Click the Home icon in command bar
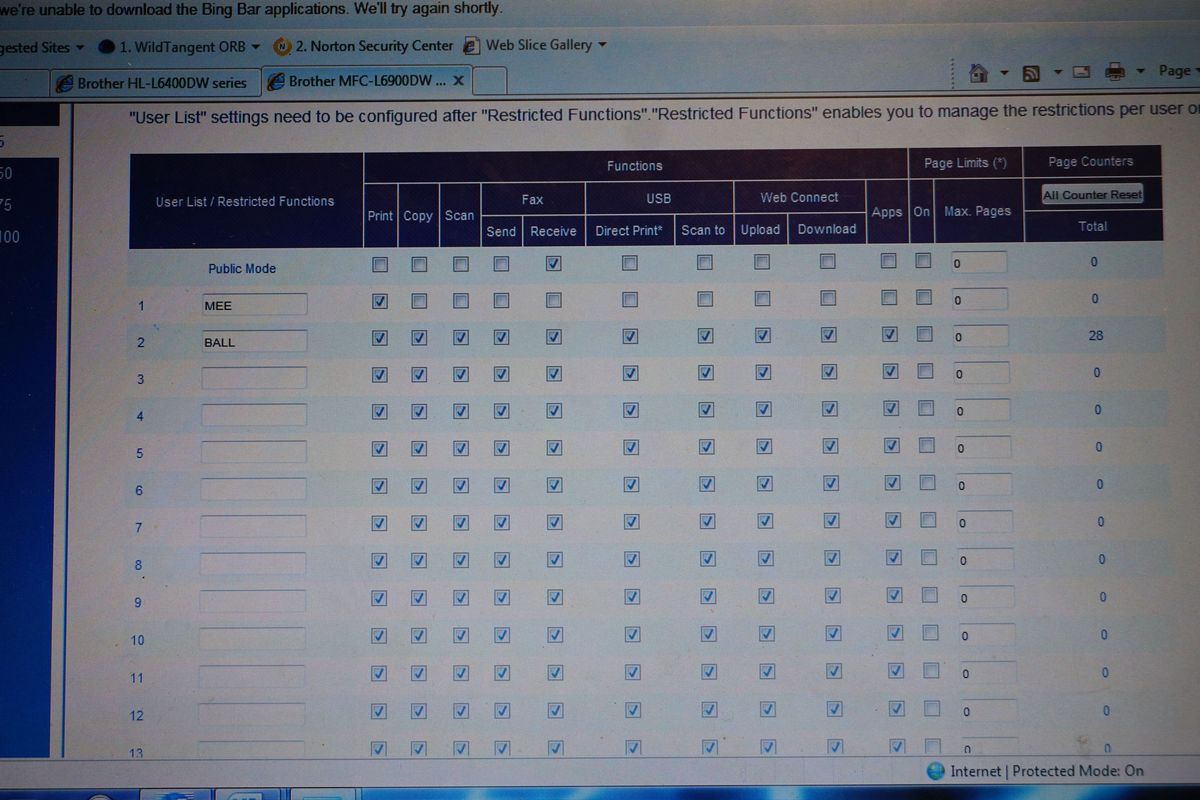1200x800 pixels. [x=979, y=73]
